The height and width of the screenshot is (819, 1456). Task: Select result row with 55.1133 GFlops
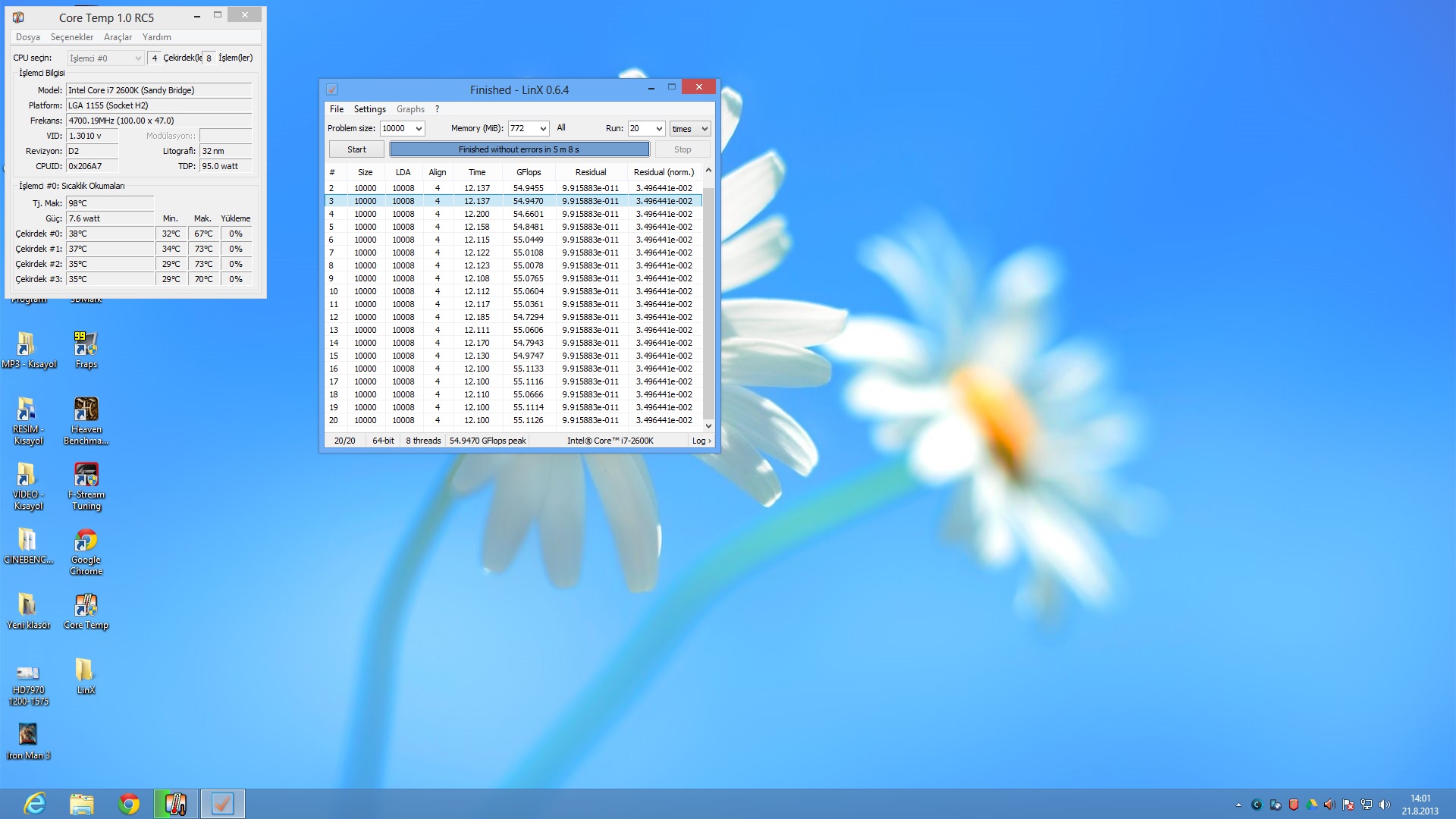(x=513, y=369)
